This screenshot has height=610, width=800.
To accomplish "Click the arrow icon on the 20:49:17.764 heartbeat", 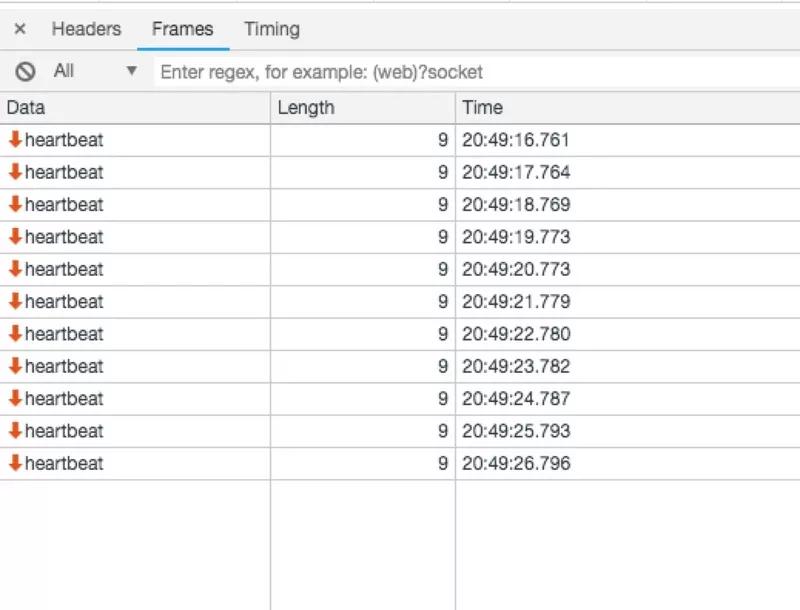I will (x=15, y=172).
